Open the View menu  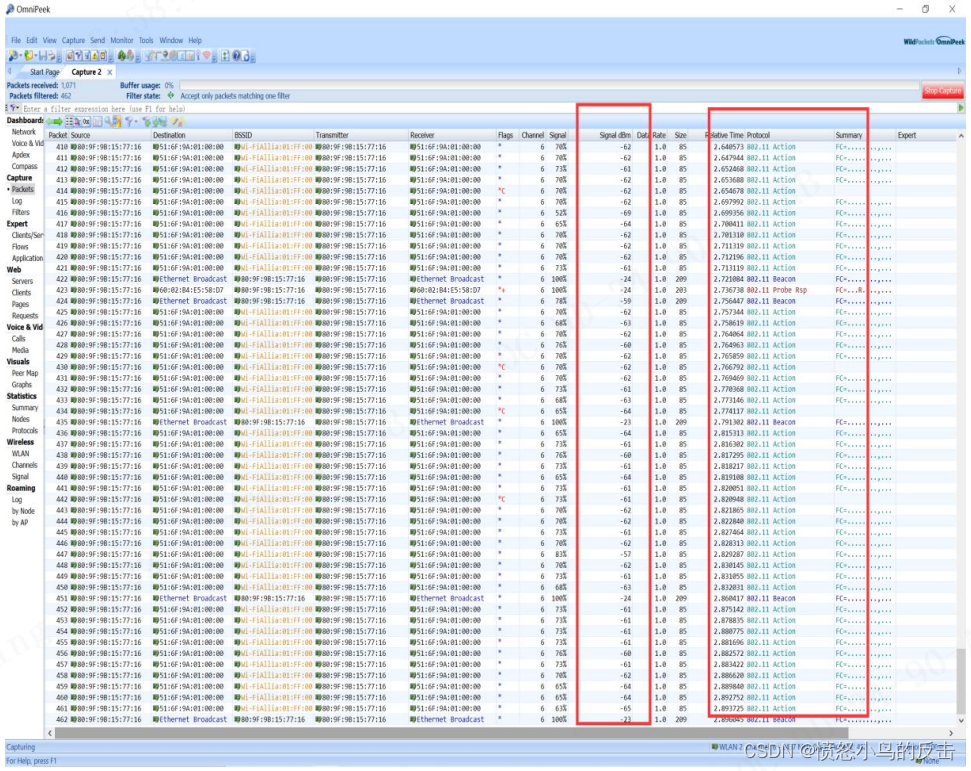click(x=50, y=40)
